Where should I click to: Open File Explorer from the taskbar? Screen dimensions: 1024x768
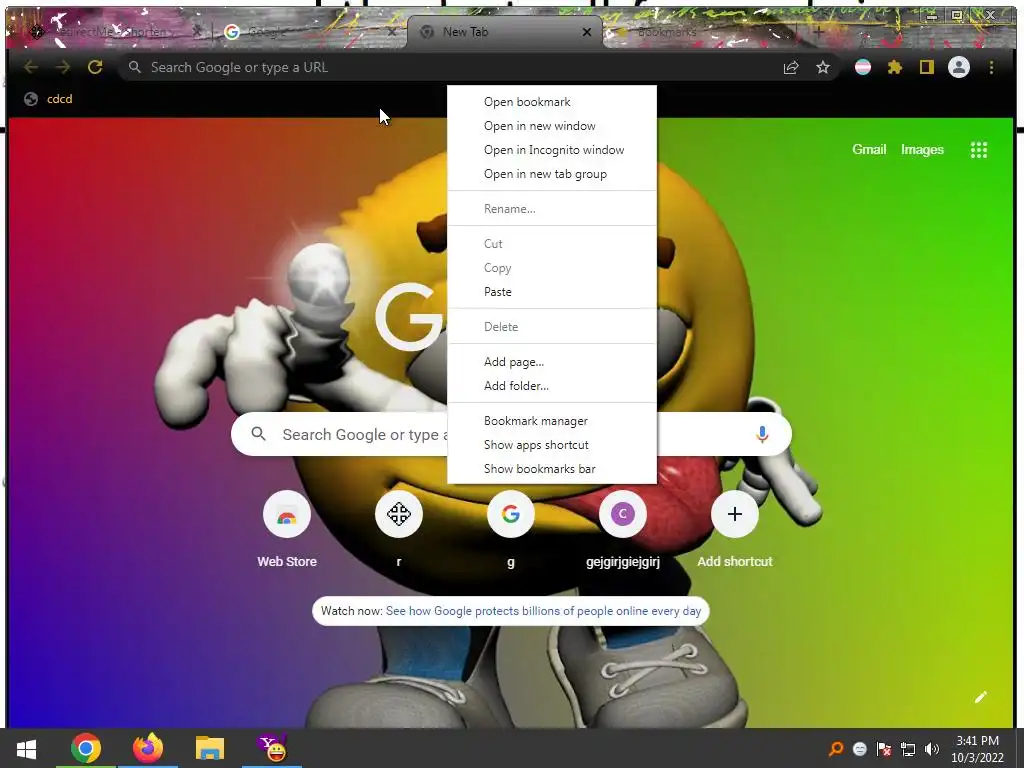(x=210, y=748)
